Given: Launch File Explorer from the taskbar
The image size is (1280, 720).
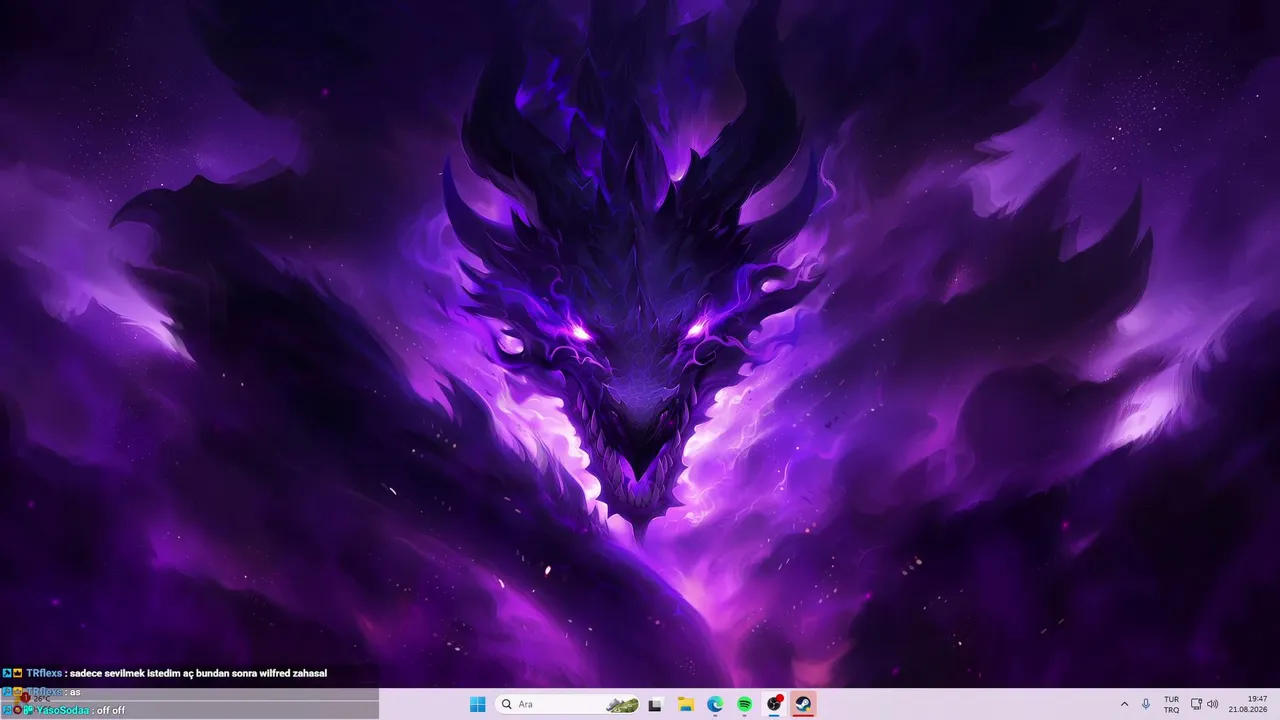Looking at the screenshot, I should (686, 704).
